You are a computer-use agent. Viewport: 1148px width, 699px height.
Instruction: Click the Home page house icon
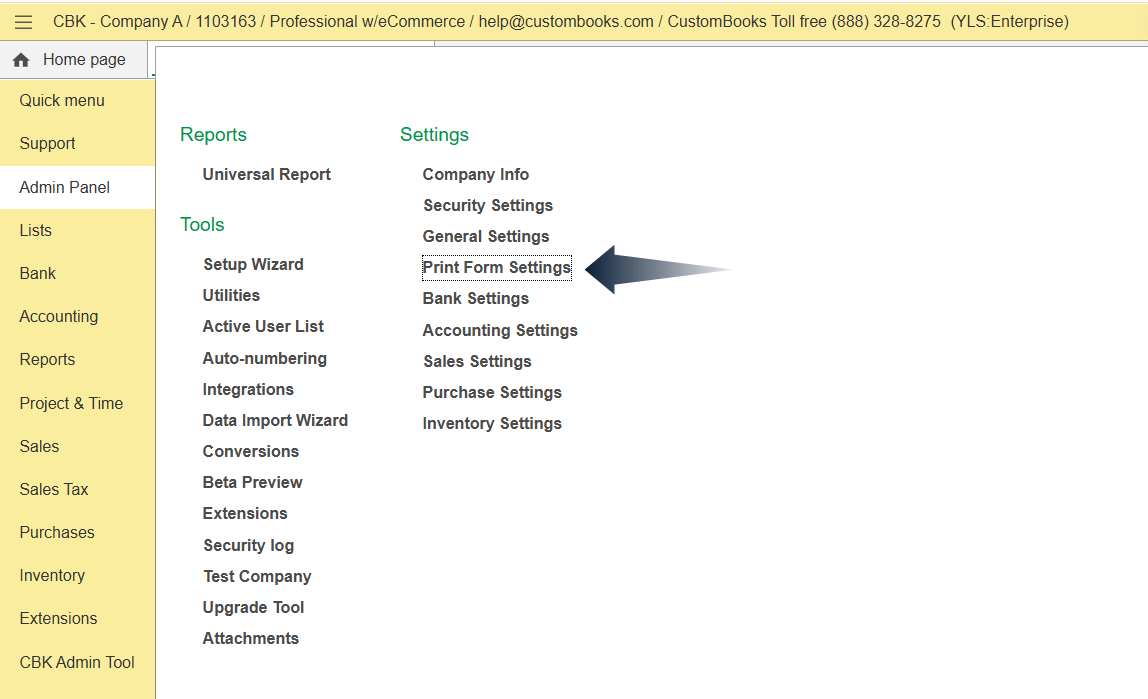(21, 60)
